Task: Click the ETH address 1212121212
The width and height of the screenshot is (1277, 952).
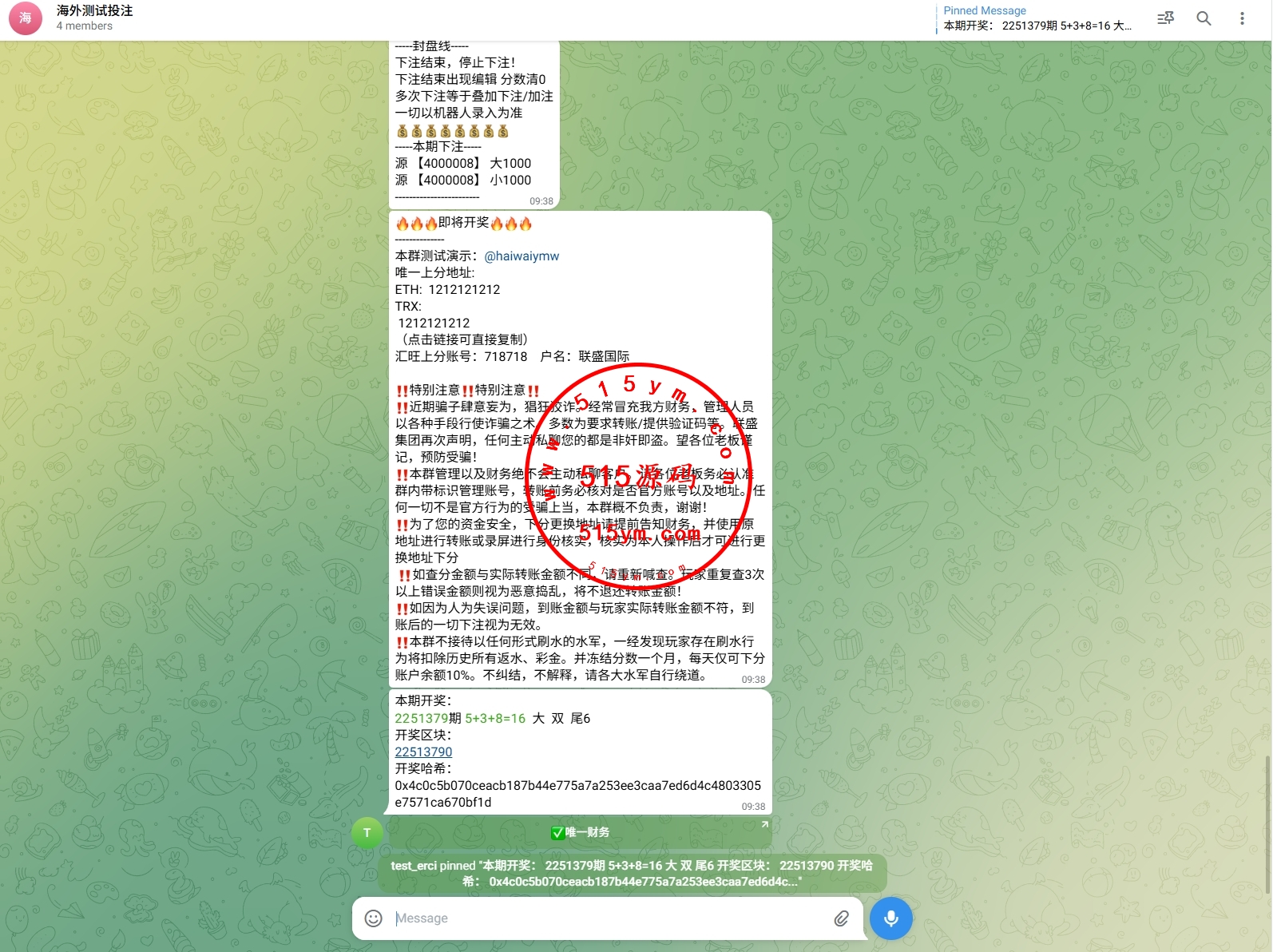Action: point(464,290)
